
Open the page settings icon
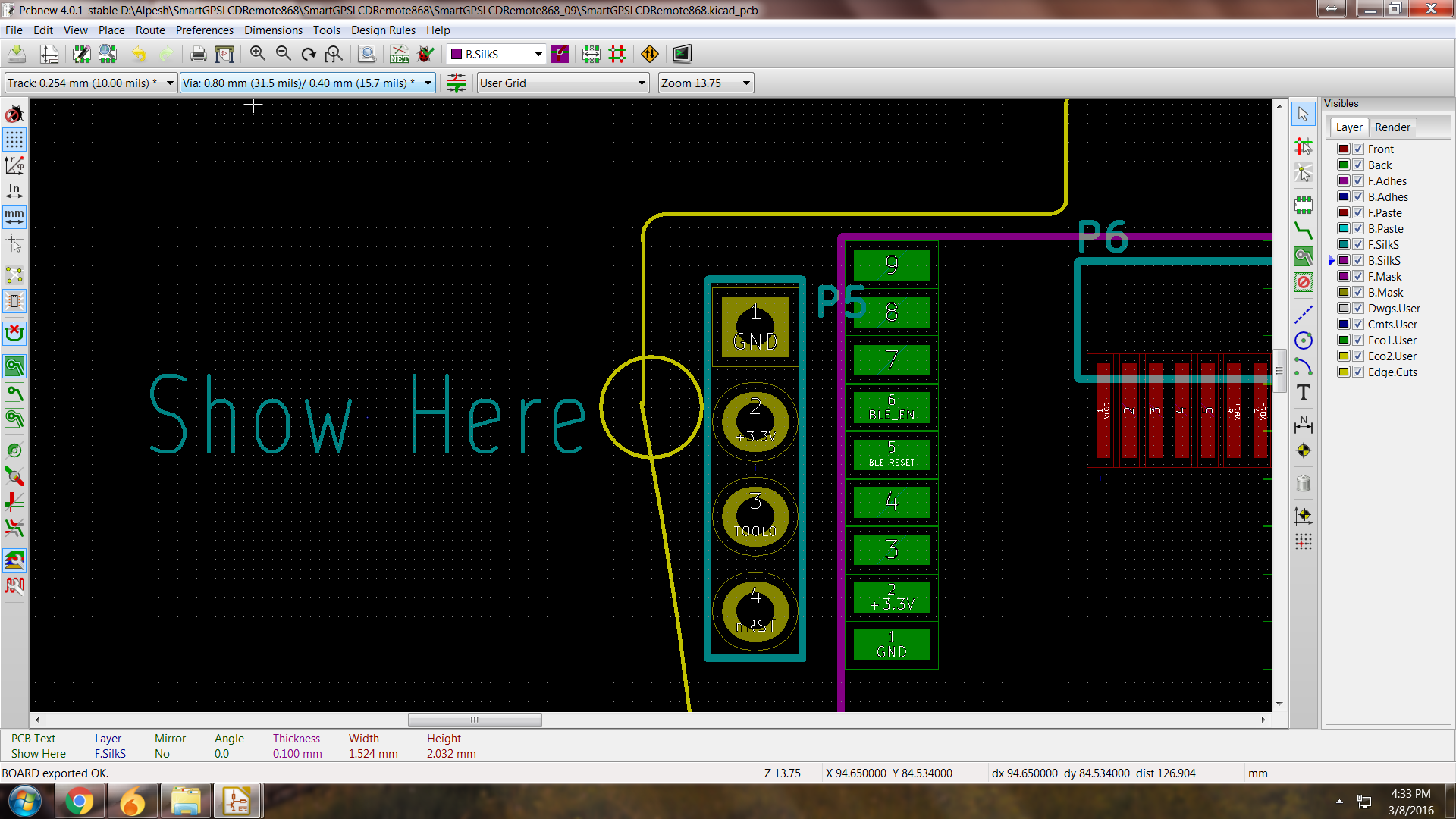pyautogui.click(x=49, y=54)
